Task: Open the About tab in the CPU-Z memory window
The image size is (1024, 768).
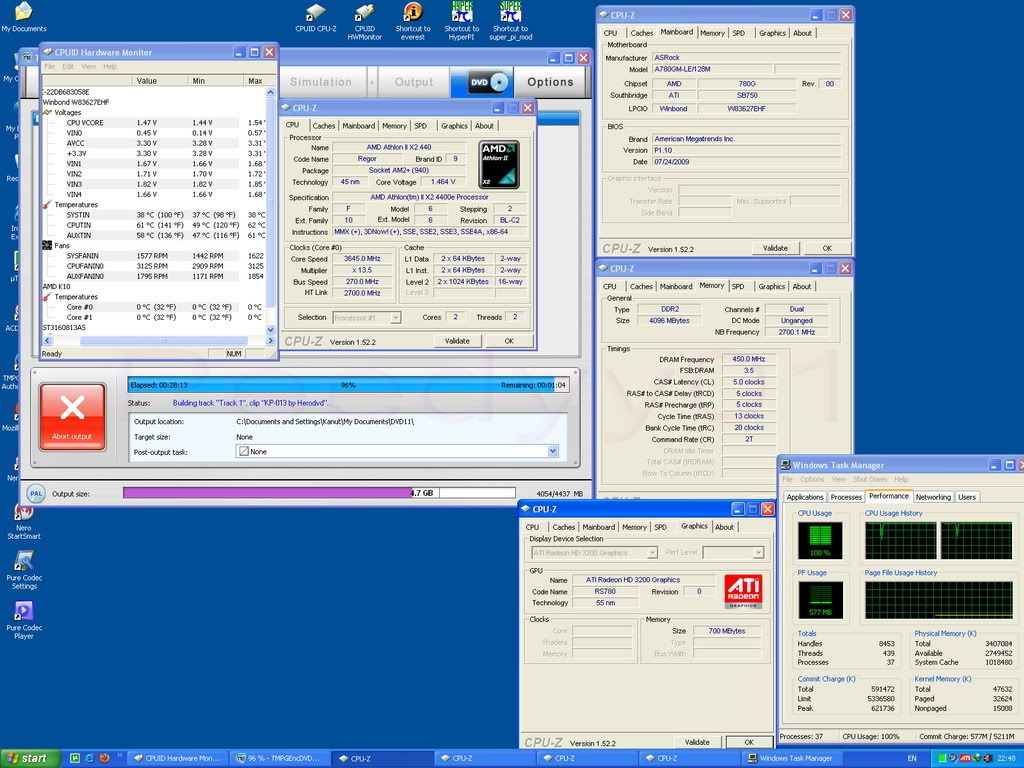Action: [x=801, y=286]
